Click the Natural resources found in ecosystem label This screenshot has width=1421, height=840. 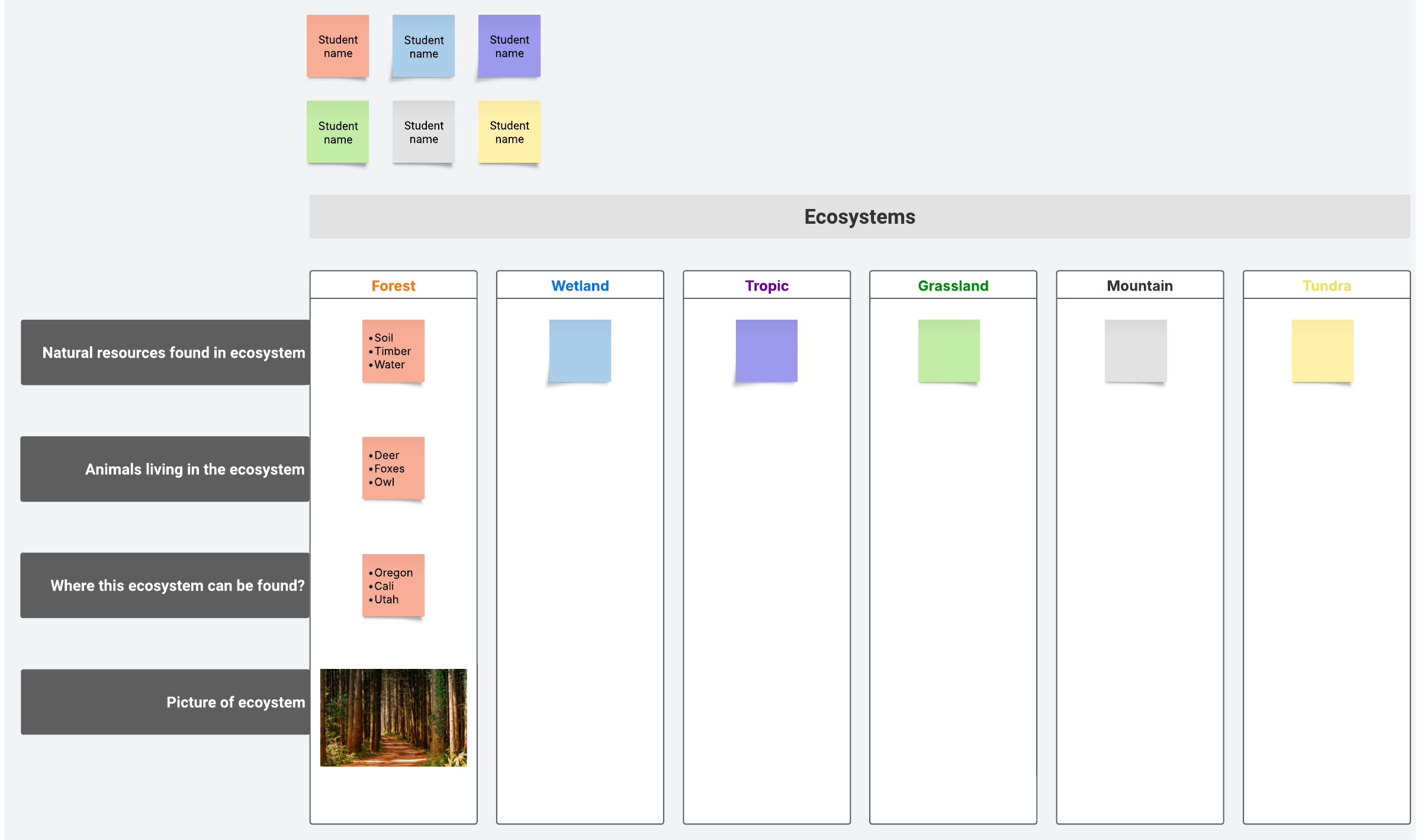(x=166, y=352)
